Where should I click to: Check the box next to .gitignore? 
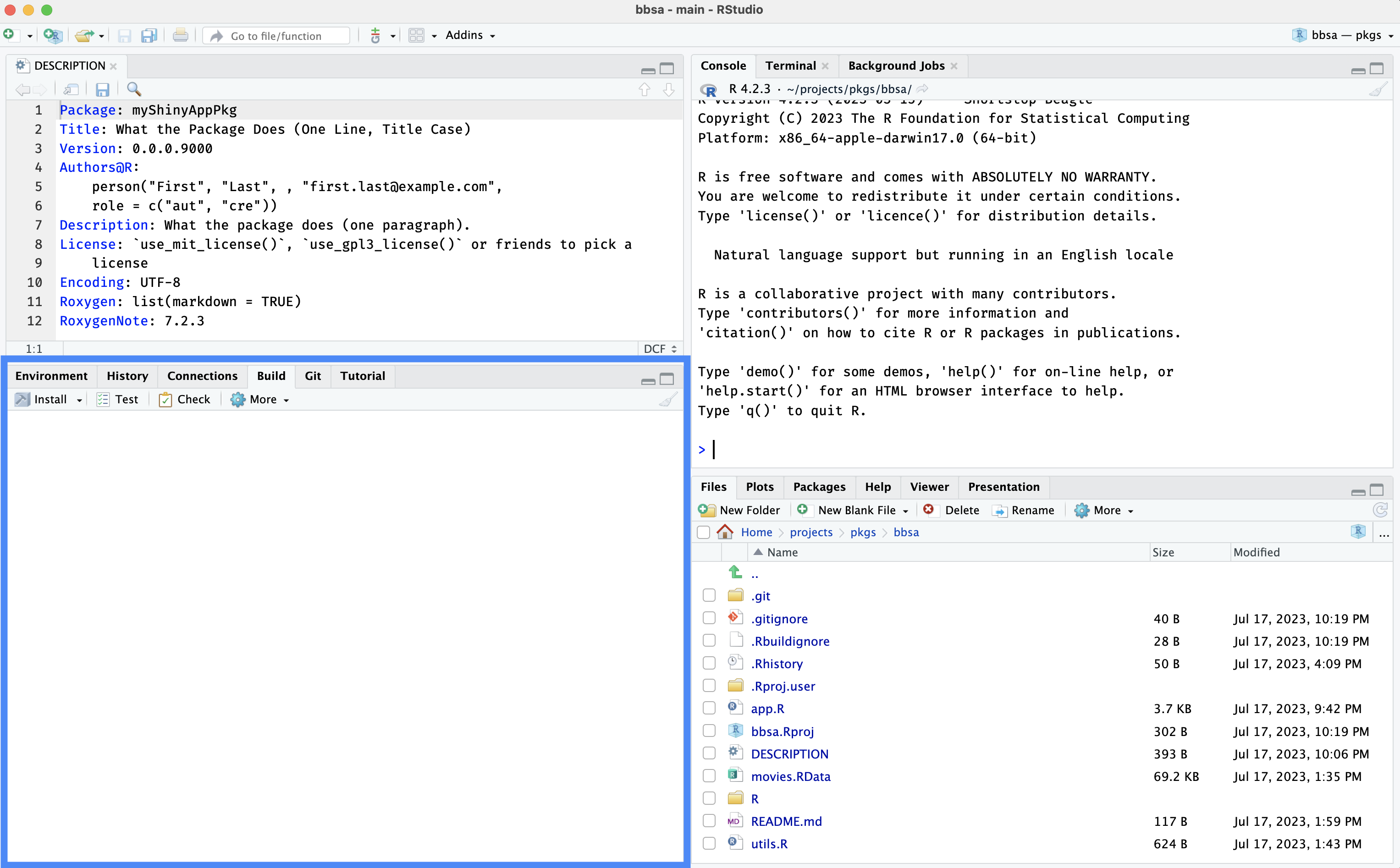tap(709, 618)
